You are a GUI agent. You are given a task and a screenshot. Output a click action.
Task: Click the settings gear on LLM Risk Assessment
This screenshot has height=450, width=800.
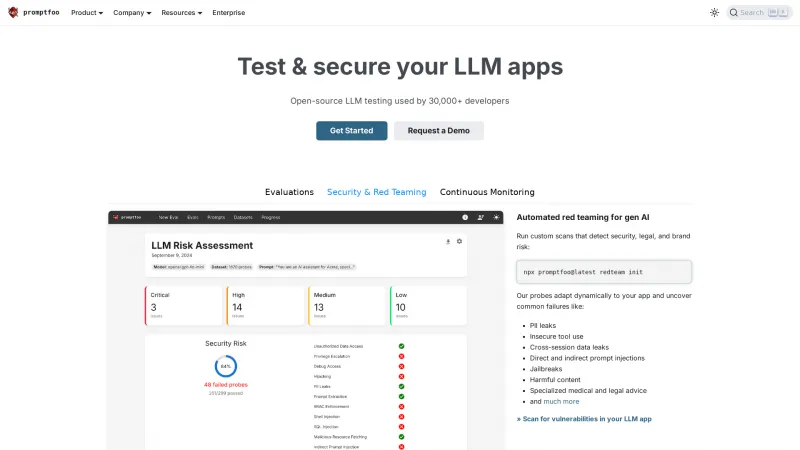(x=459, y=241)
